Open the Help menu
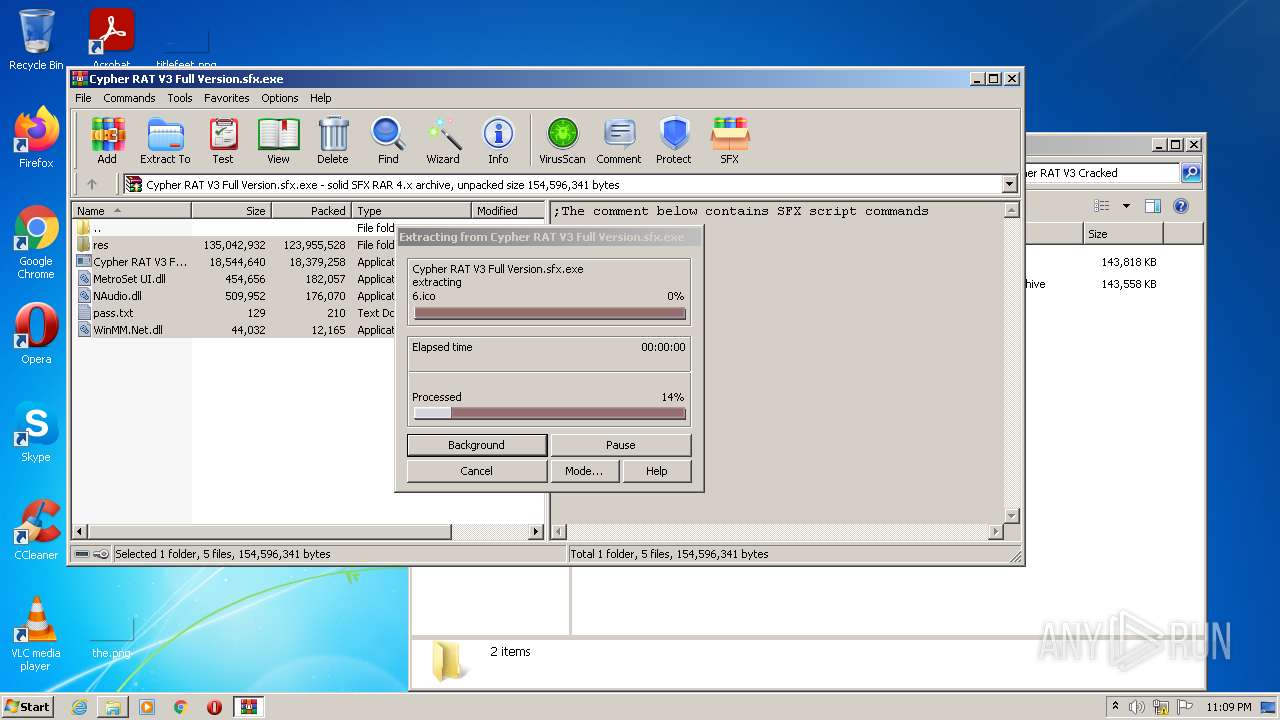Screen dimensions: 1280x720 (x=320, y=98)
